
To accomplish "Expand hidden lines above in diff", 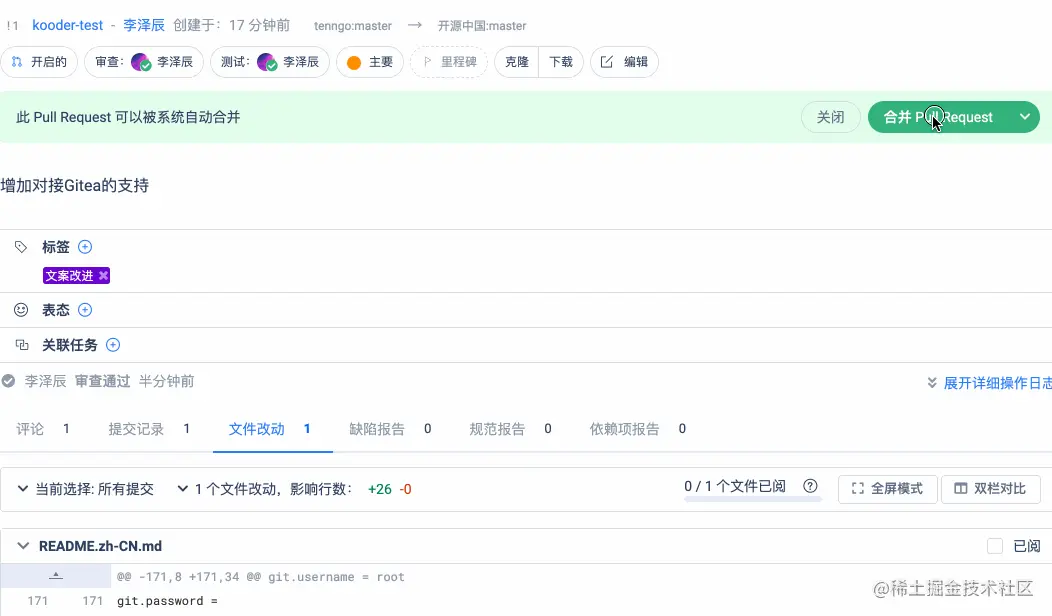I will pos(56,576).
